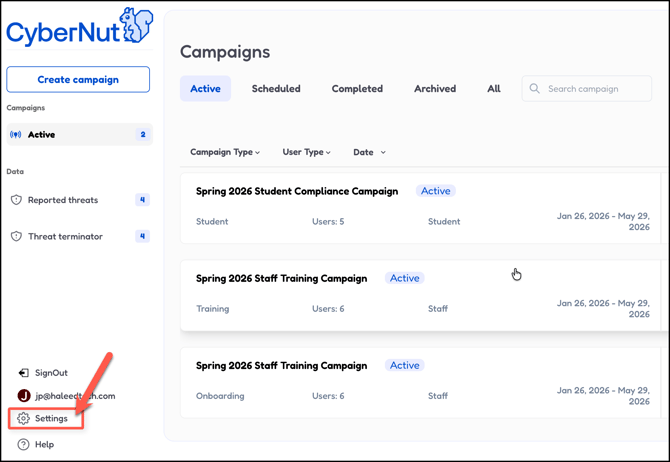670x462 pixels.
Task: Click the Active campaigns broadcast icon
Action: [16, 135]
